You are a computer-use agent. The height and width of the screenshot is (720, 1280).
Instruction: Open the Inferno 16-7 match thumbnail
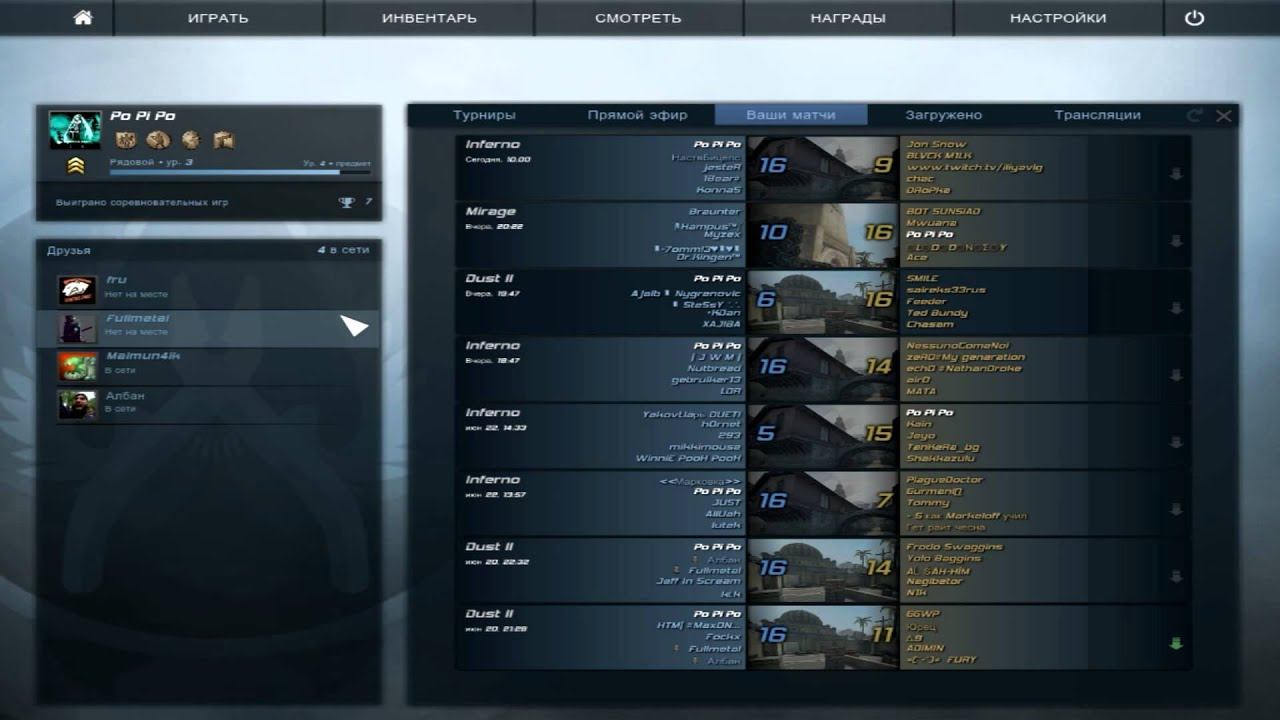[823, 502]
